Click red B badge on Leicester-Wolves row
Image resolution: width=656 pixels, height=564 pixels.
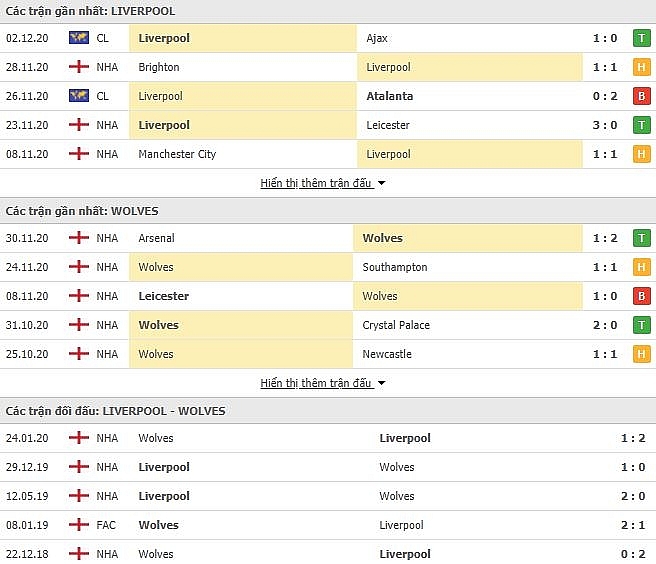[x=641, y=296]
